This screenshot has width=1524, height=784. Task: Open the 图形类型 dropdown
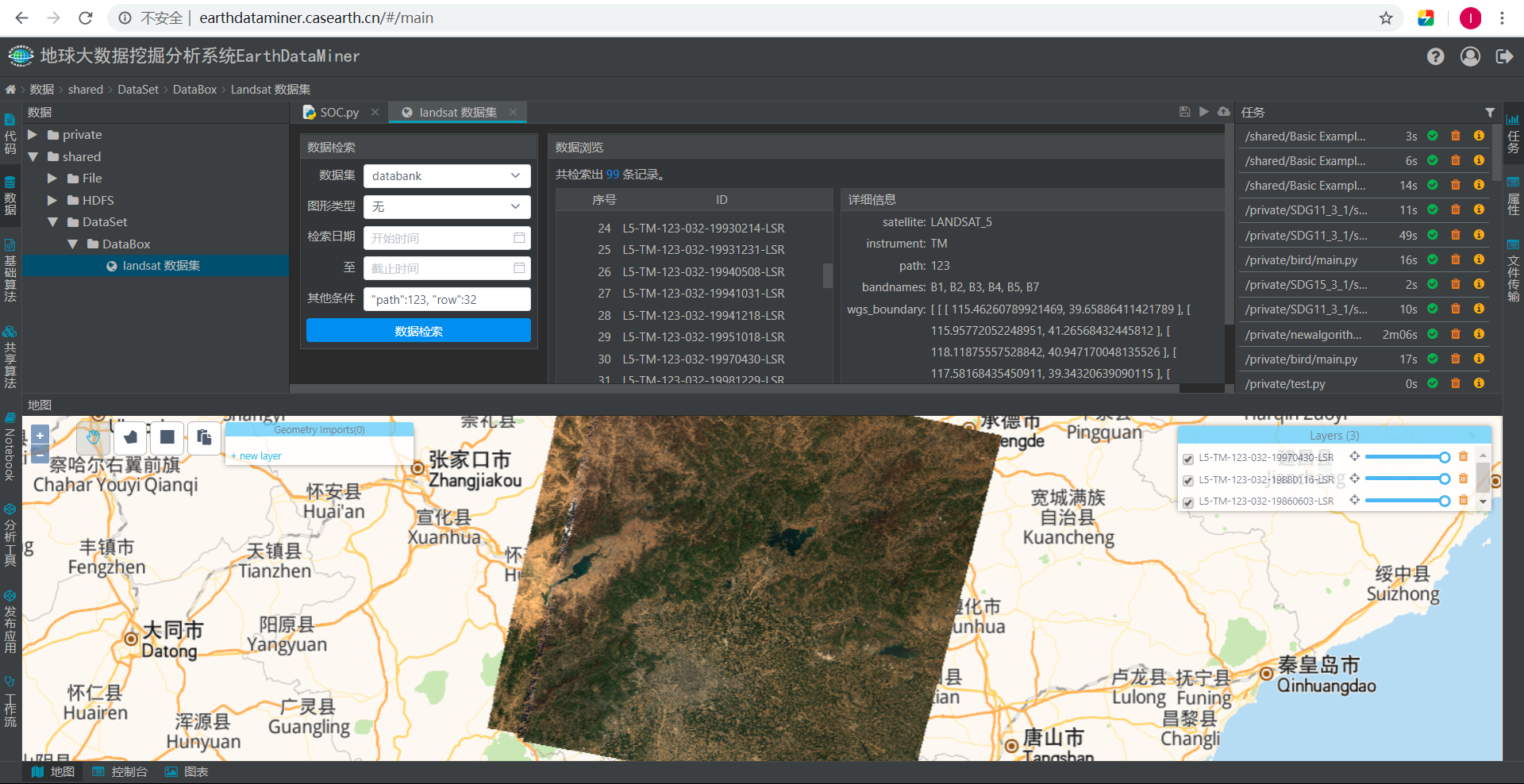[x=447, y=207]
